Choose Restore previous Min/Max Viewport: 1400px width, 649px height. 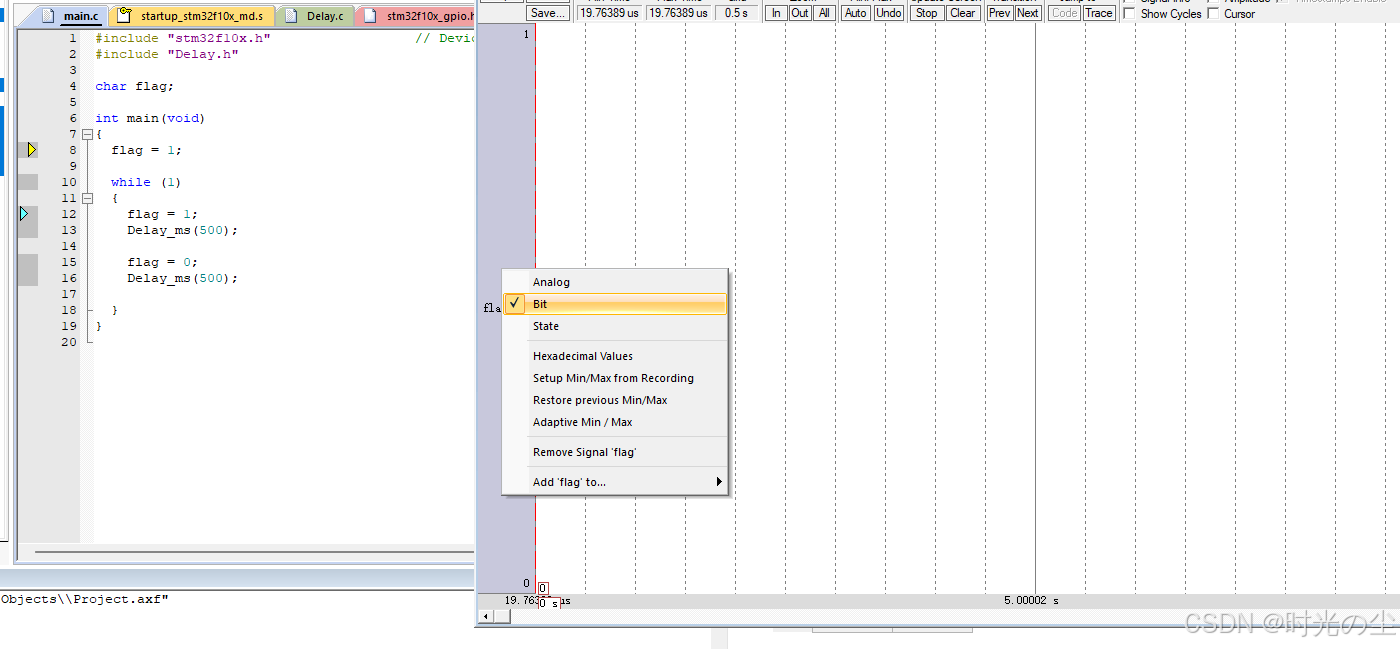615,400
